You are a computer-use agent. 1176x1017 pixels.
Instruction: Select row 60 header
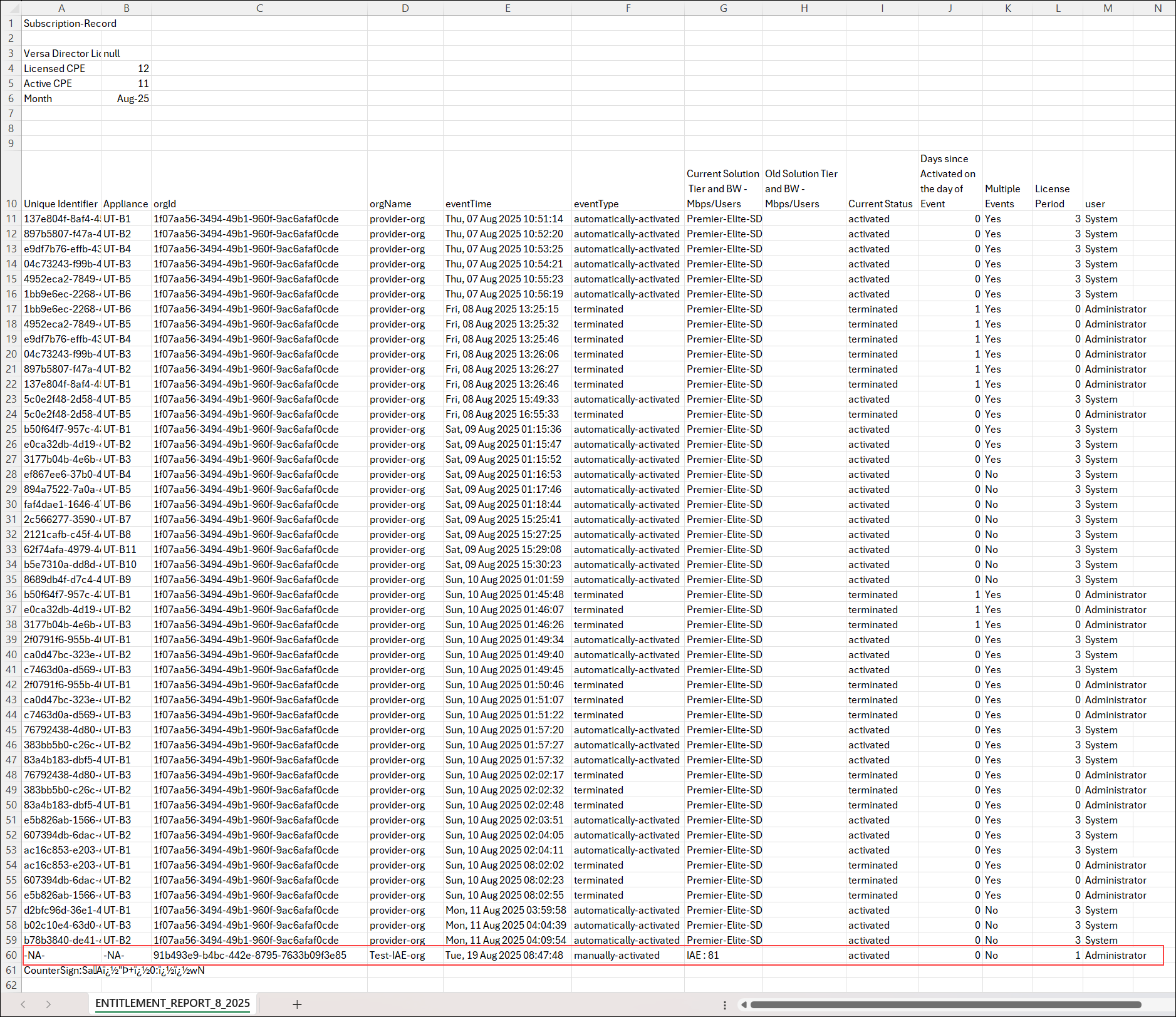click(x=11, y=955)
